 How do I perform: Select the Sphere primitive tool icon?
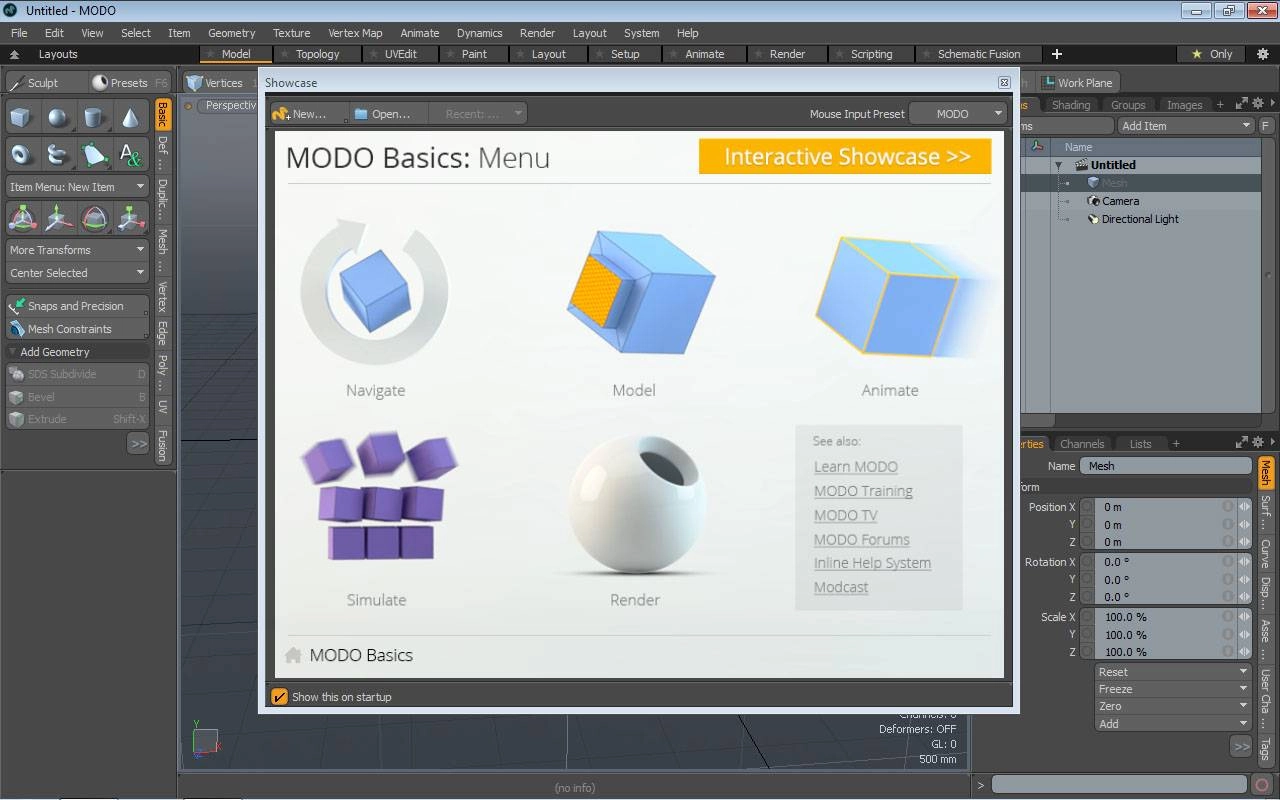point(57,118)
